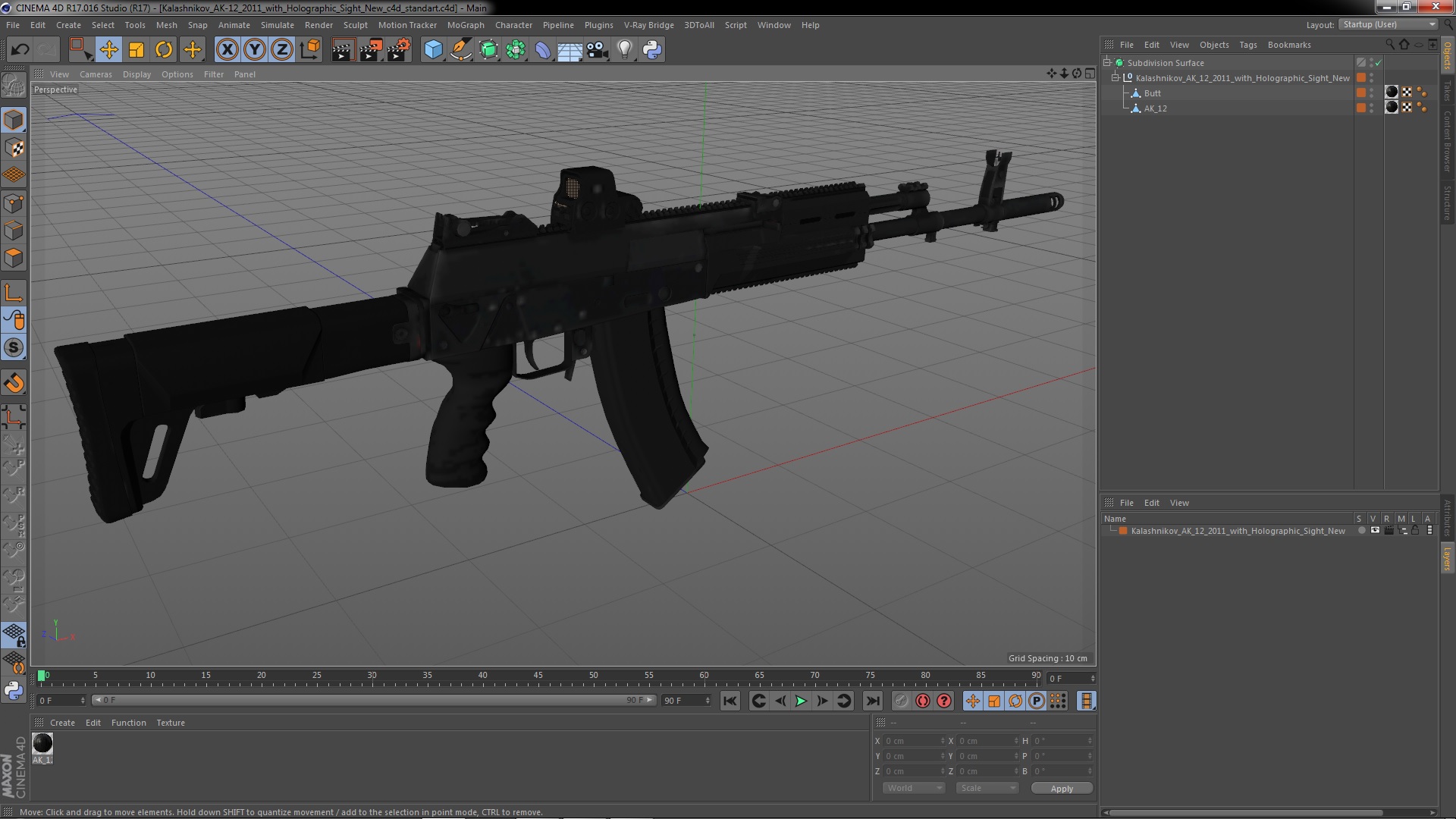This screenshot has width=1456, height=819.
Task: Open the Array modeling objects icon
Action: (x=516, y=50)
